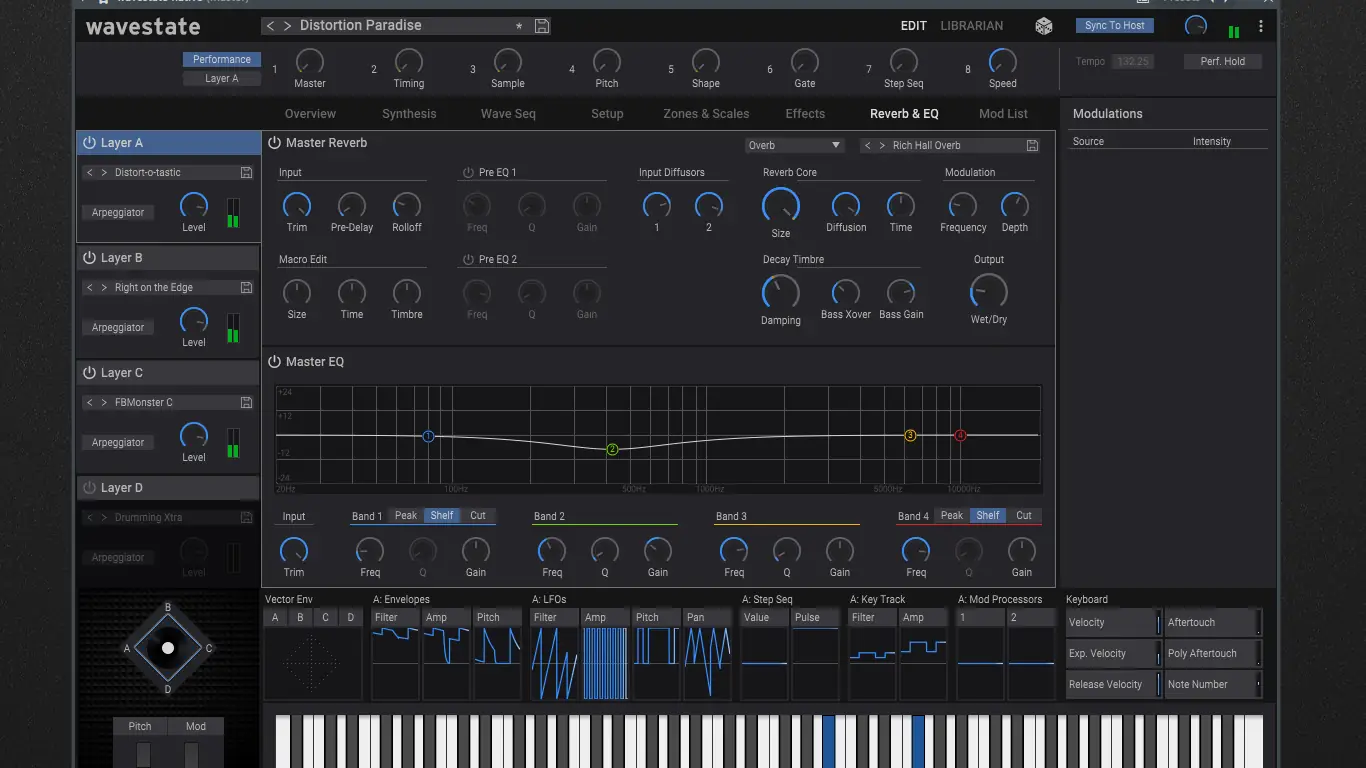This screenshot has width=1366, height=768.
Task: Switch to the Effects tab
Action: coord(805,114)
